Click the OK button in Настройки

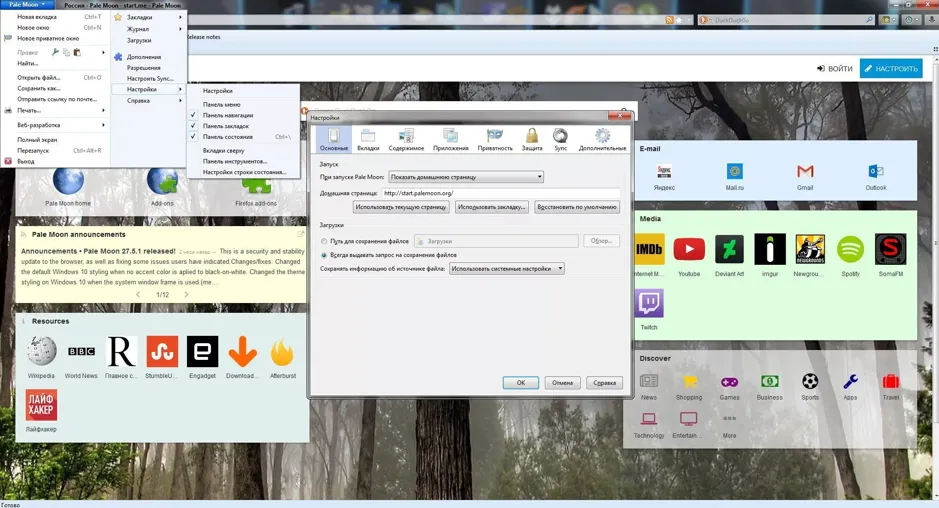tap(520, 383)
